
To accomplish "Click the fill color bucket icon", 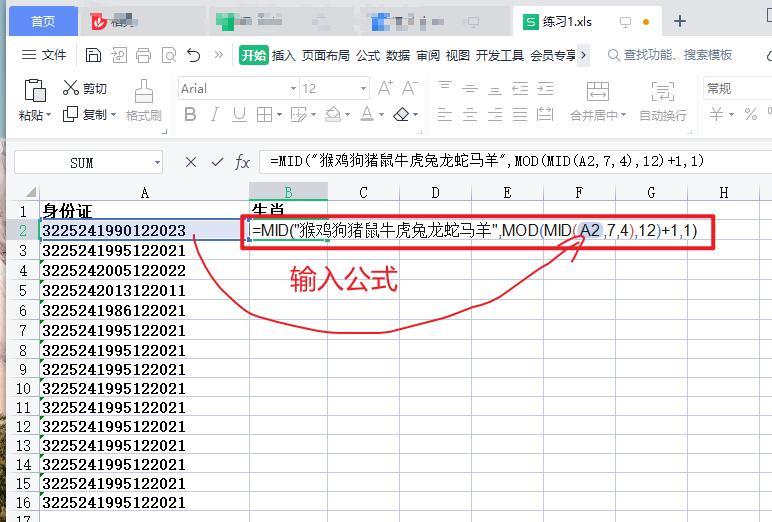I will coord(333,115).
